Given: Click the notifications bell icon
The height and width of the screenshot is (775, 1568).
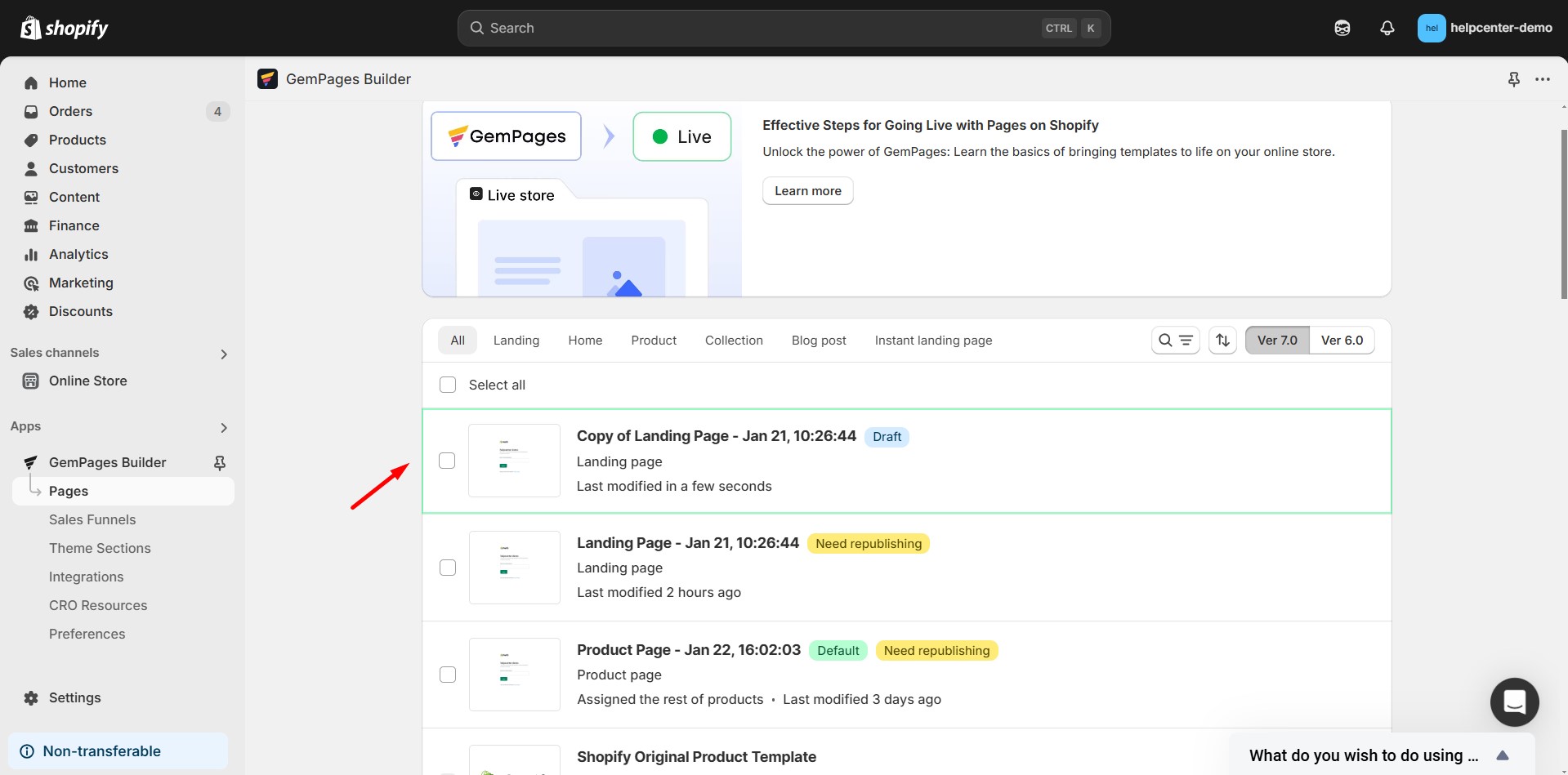Looking at the screenshot, I should [1387, 28].
